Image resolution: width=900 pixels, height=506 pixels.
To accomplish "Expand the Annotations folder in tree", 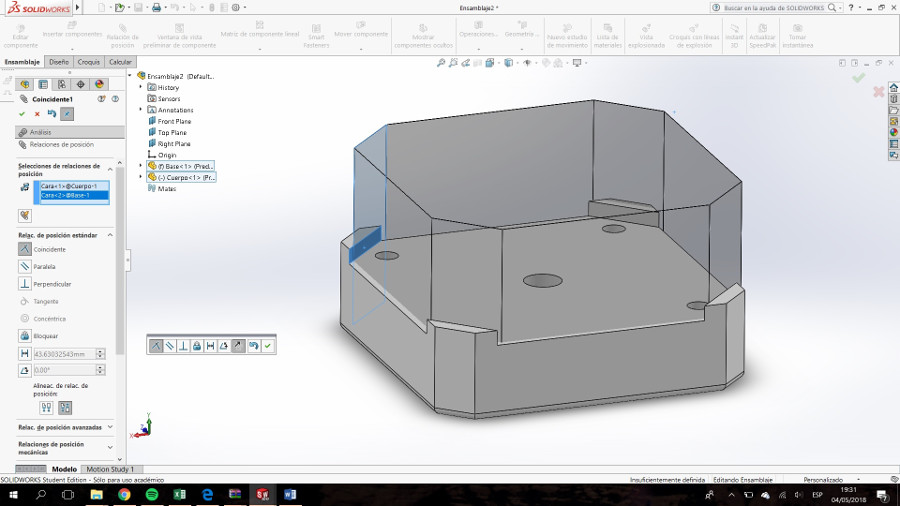I will pos(141,110).
